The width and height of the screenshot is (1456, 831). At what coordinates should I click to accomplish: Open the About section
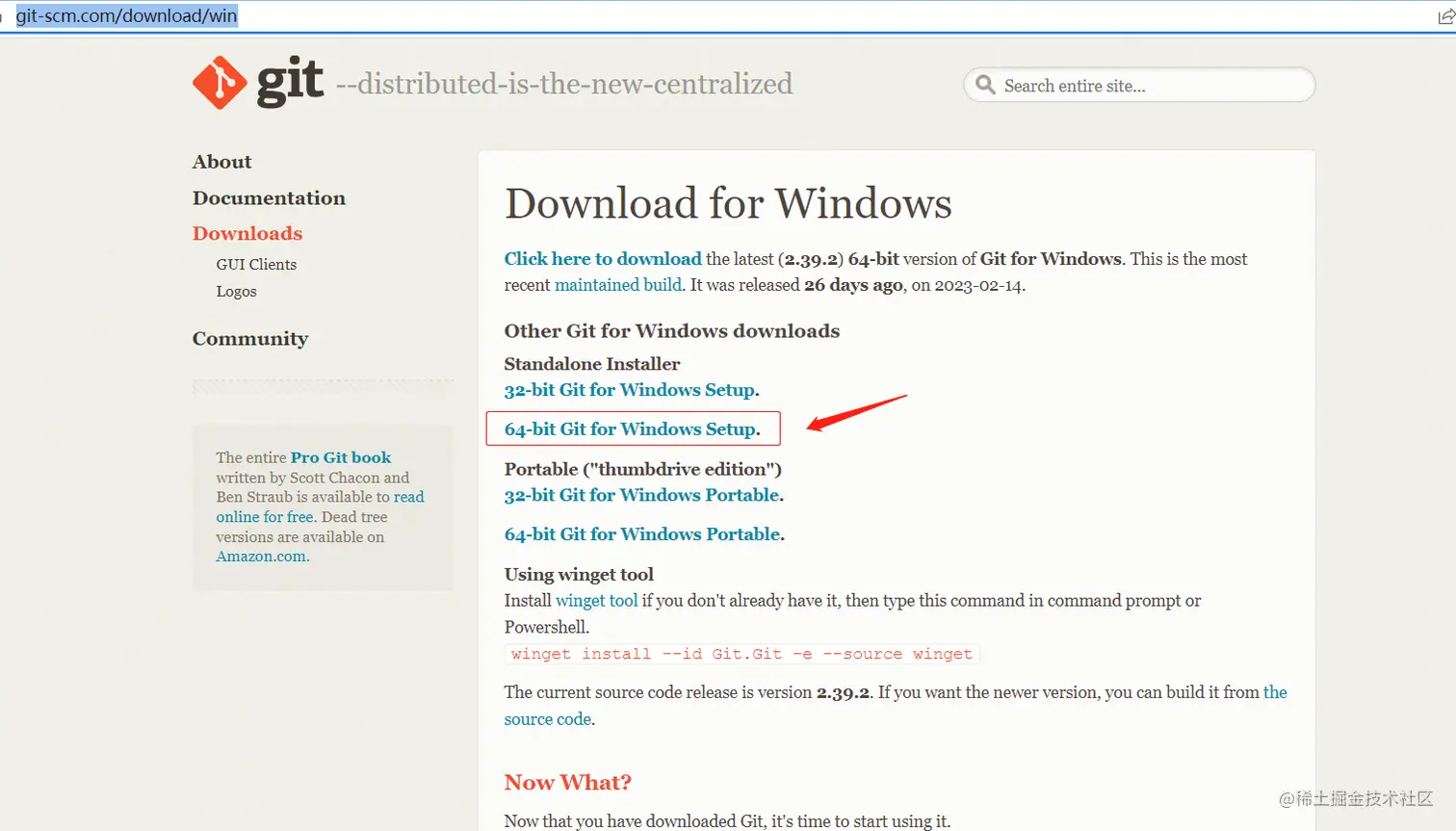coord(221,162)
